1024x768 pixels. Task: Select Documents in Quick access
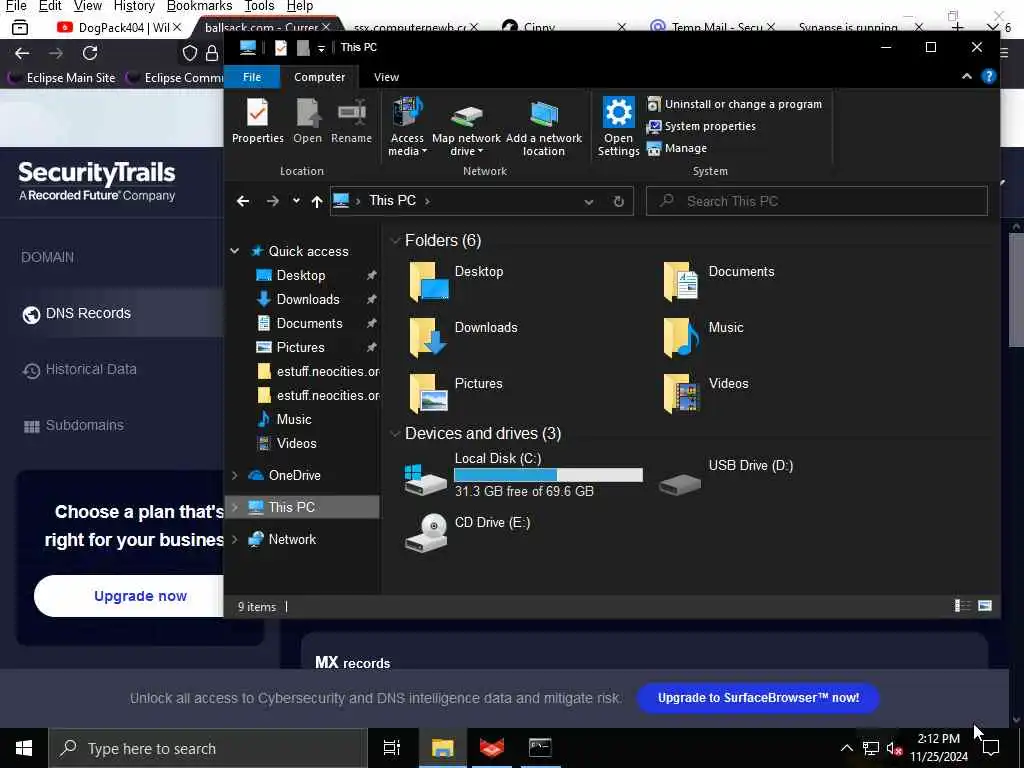click(x=309, y=323)
